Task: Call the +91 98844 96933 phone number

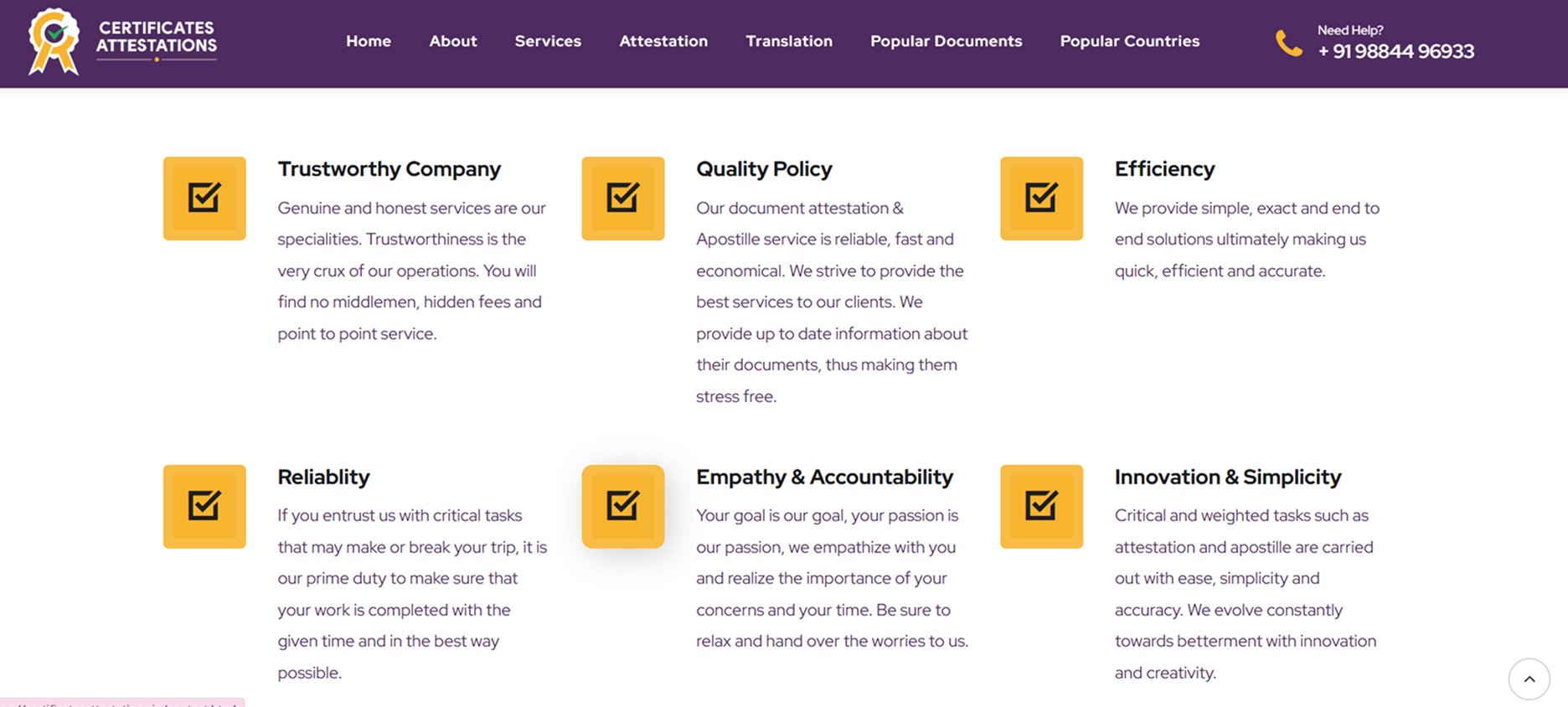Action: point(1395,52)
